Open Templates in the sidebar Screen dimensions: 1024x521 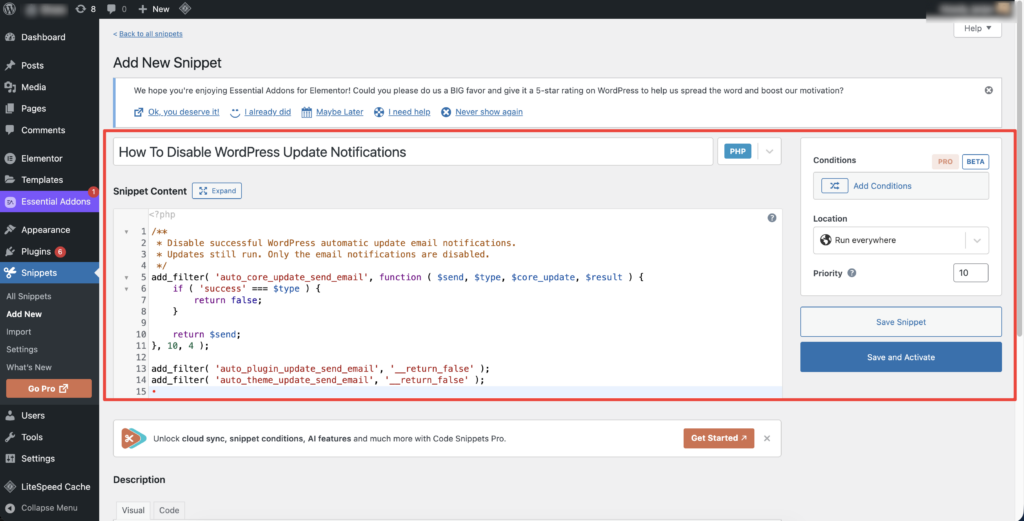pos(42,180)
